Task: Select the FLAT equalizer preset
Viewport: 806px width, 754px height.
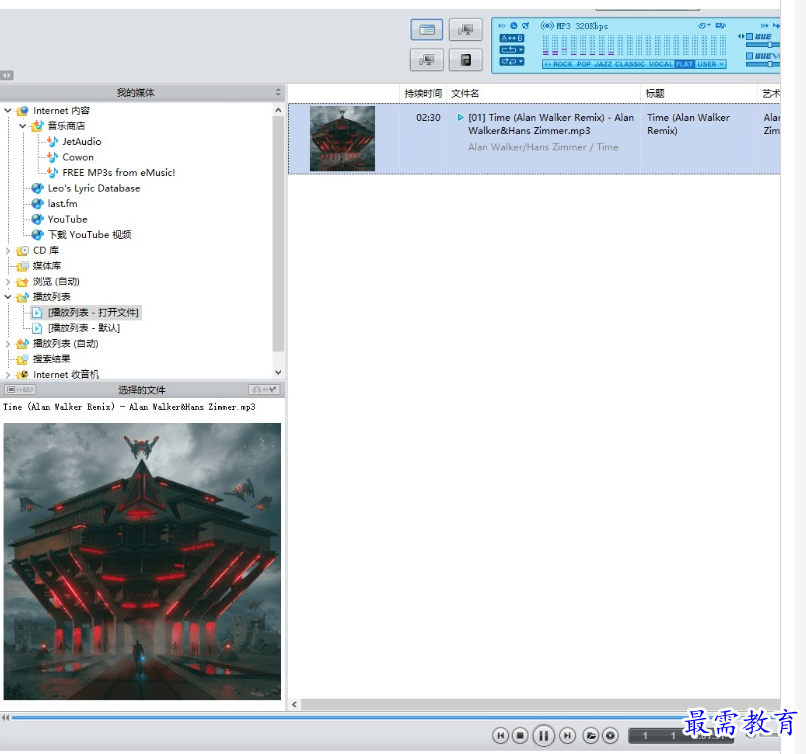Action: point(684,64)
